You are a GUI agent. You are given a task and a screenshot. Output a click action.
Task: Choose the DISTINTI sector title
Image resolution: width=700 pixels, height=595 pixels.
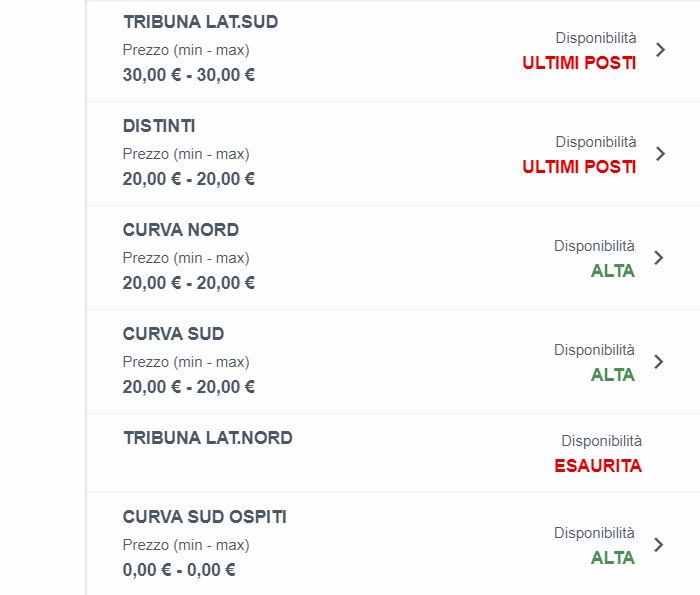[159, 126]
